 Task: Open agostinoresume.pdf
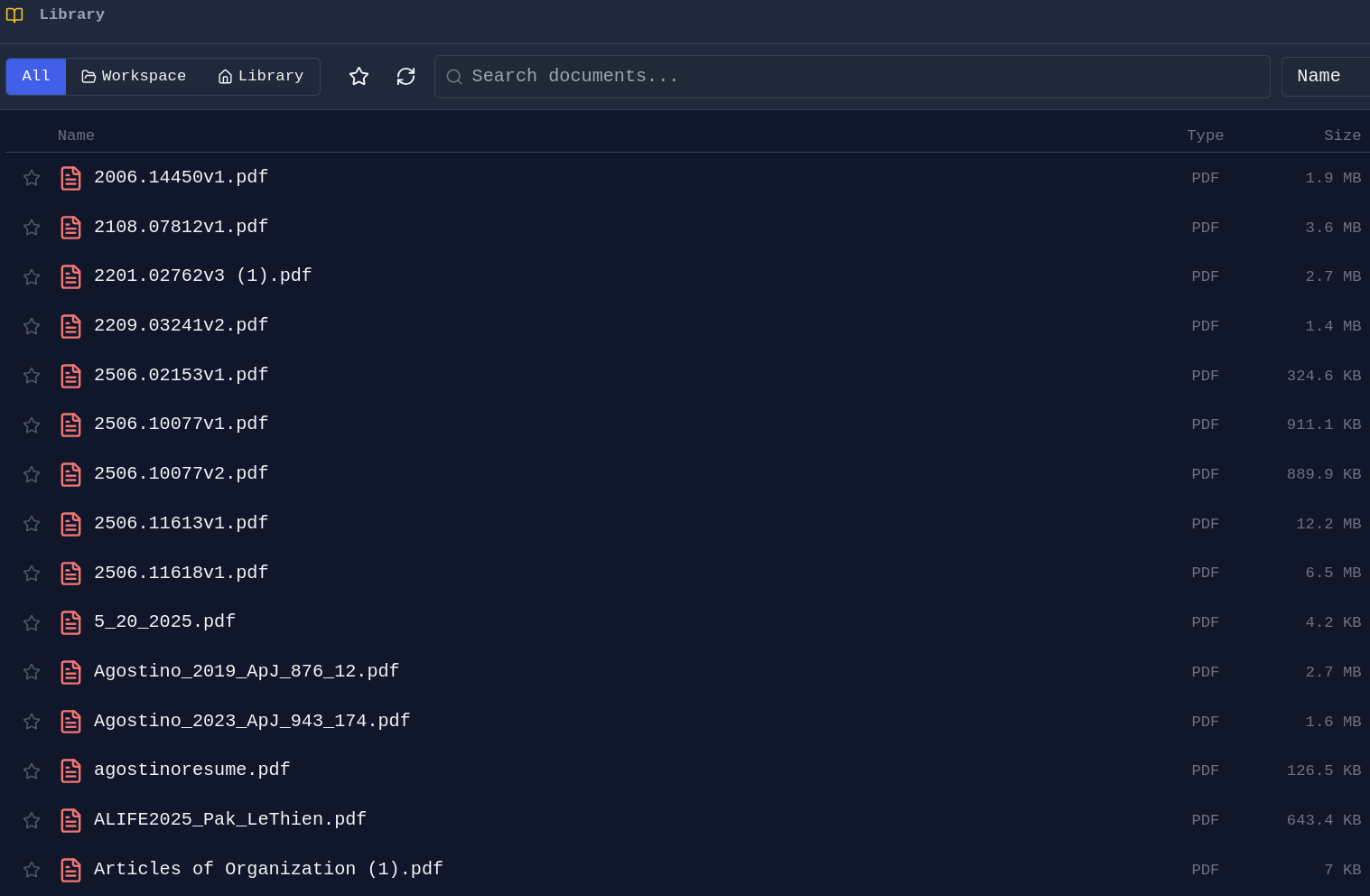coord(191,770)
